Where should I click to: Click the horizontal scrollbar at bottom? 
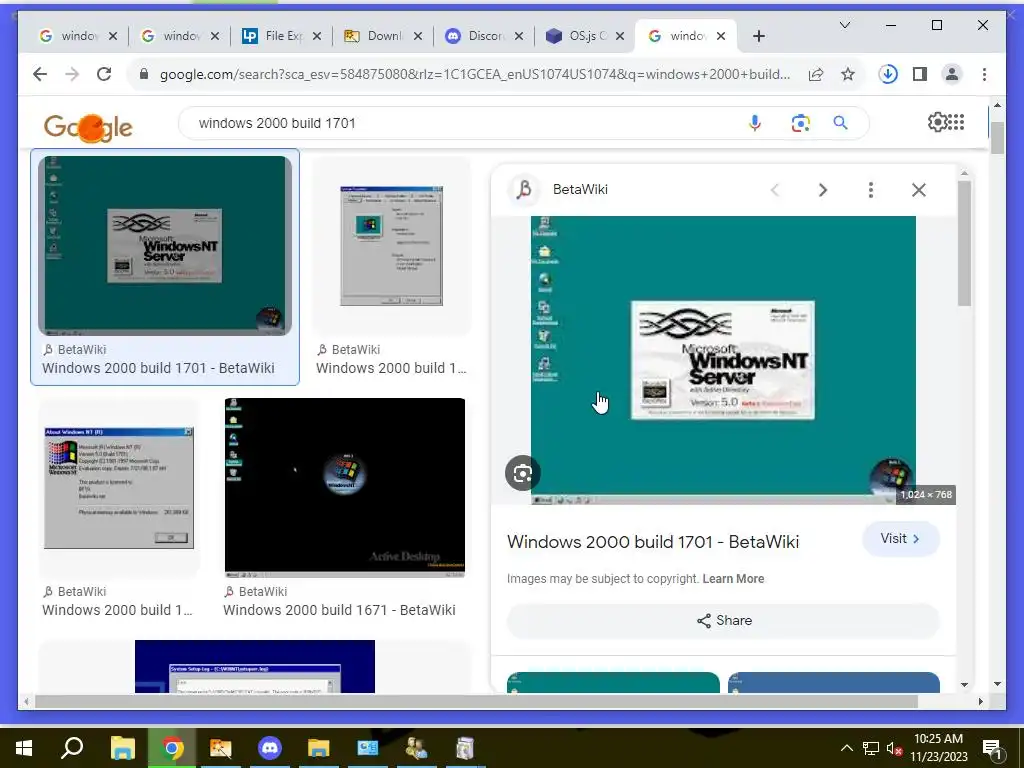tap(476, 702)
